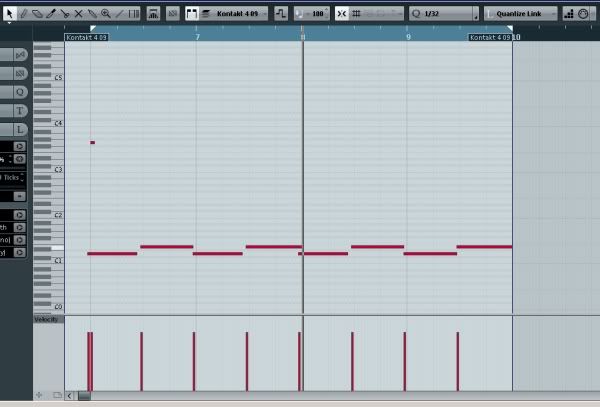The image size is (600, 407).
Task: Click the add controller lane plus button
Action: coord(40,395)
